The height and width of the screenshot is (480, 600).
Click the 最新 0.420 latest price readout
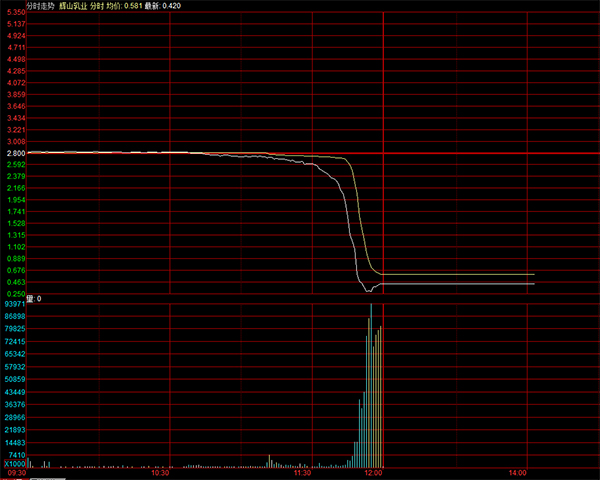[164, 5]
